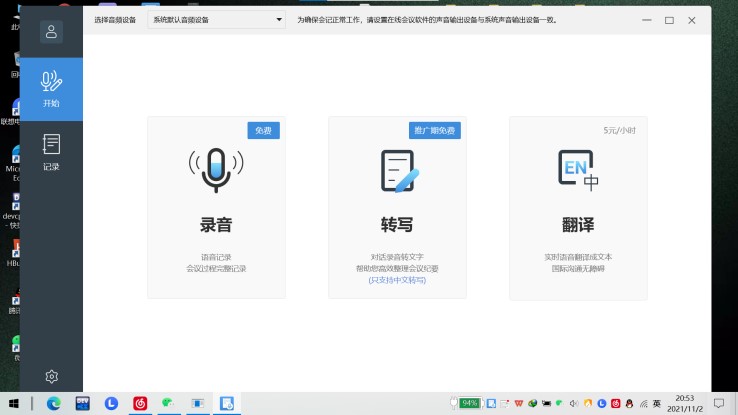Click 会议过程完整记录 description text

pyautogui.click(x=216, y=269)
